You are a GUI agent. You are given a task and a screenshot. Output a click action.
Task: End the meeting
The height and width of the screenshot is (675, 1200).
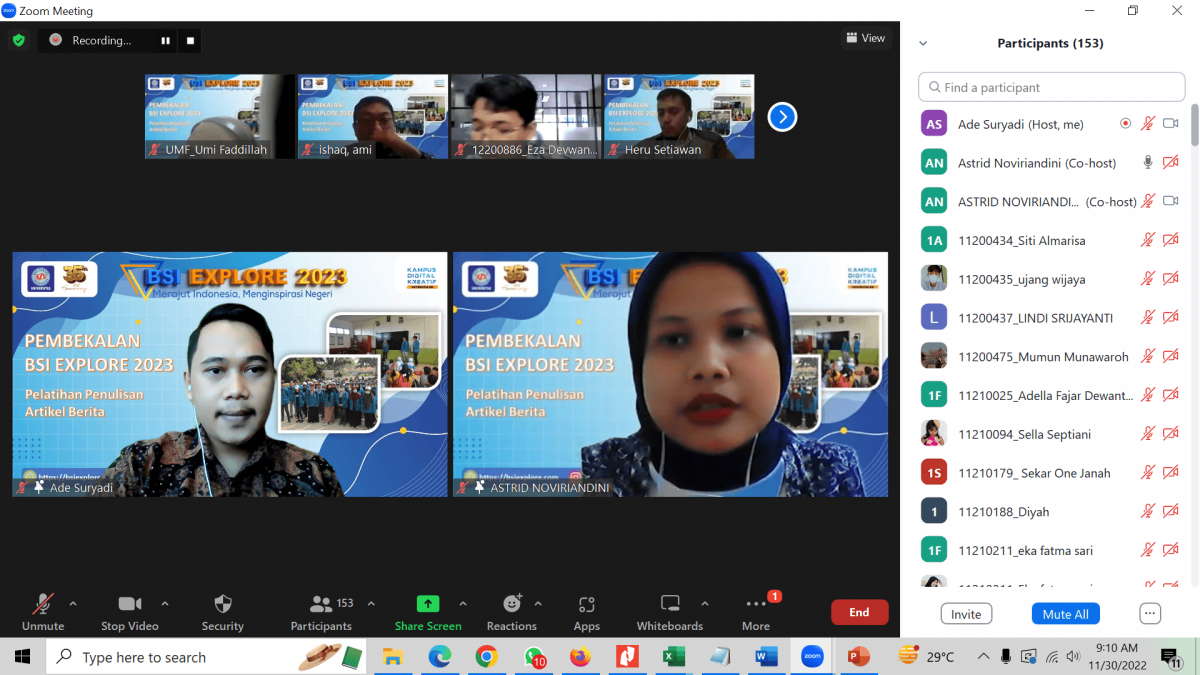[859, 612]
